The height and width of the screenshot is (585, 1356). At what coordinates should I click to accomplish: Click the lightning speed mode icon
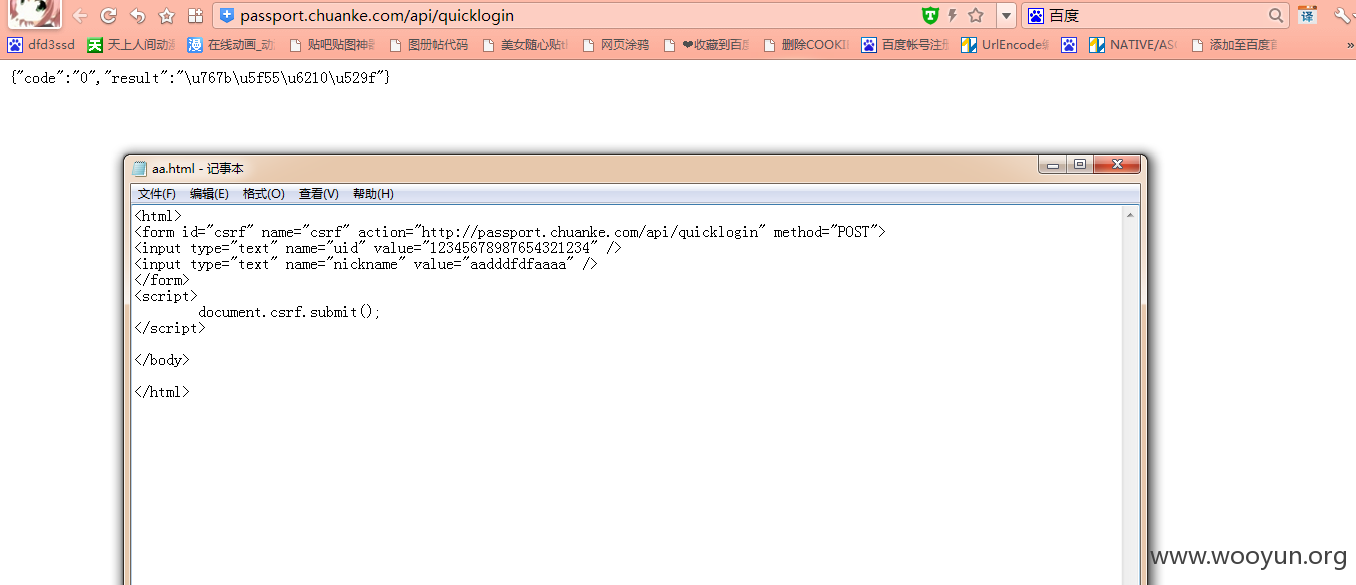(x=953, y=15)
